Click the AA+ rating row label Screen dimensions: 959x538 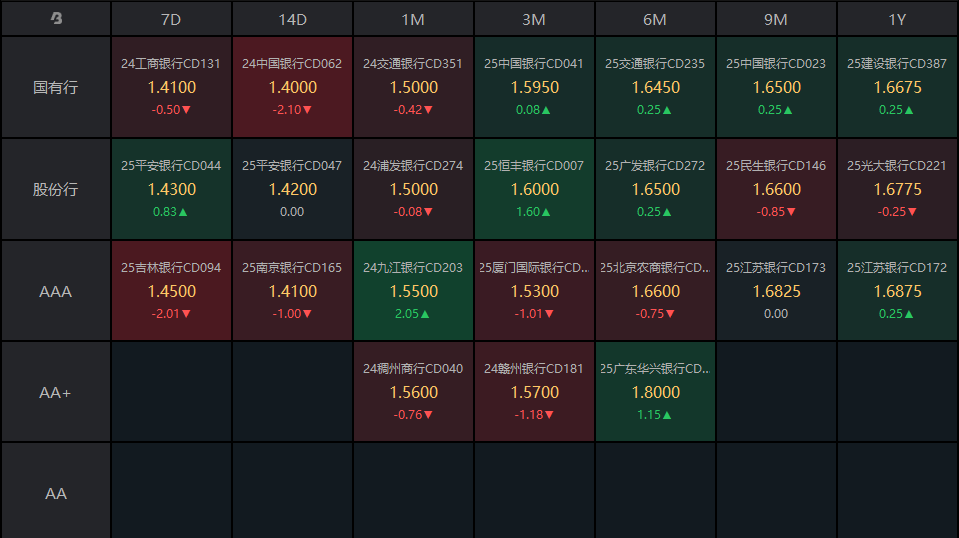[x=56, y=392]
